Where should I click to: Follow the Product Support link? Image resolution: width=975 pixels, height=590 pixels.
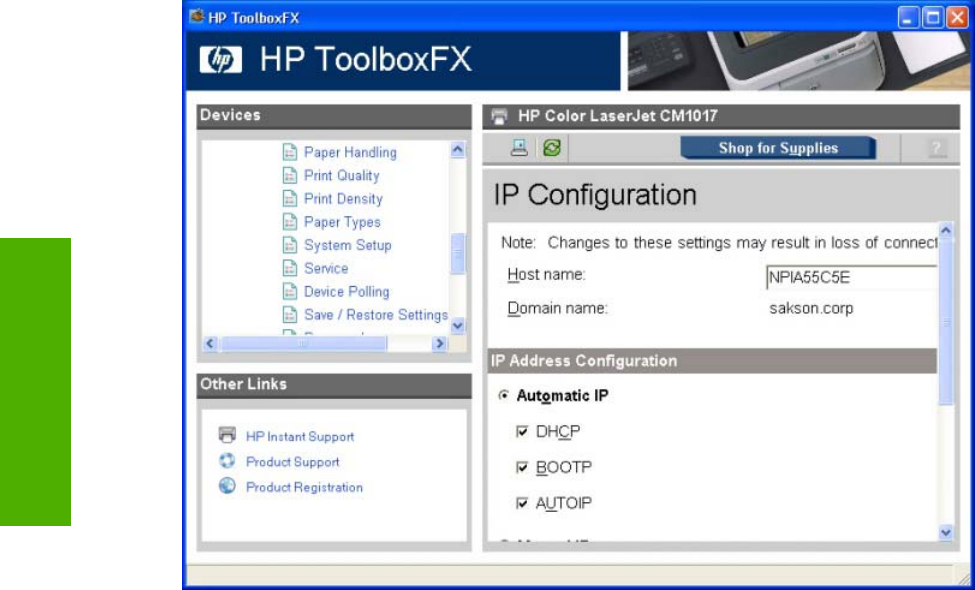point(292,462)
